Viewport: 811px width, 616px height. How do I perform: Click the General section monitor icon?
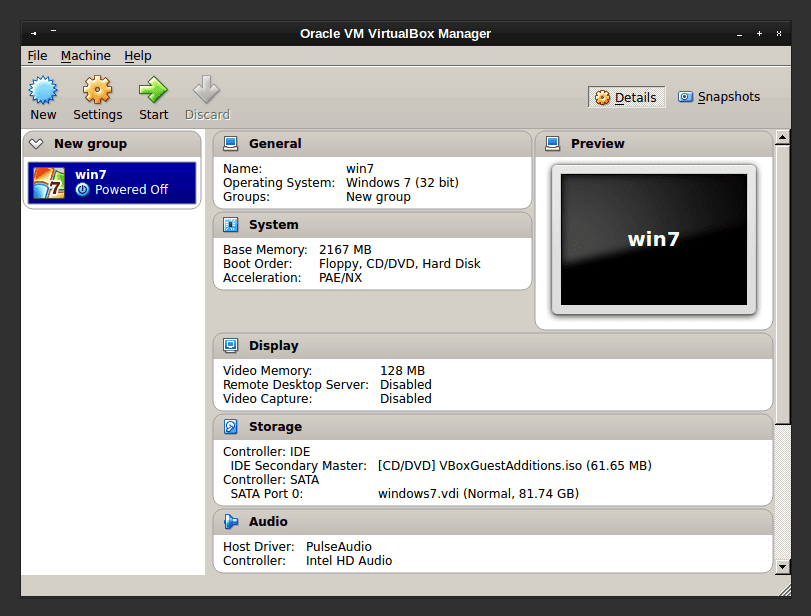pos(231,144)
